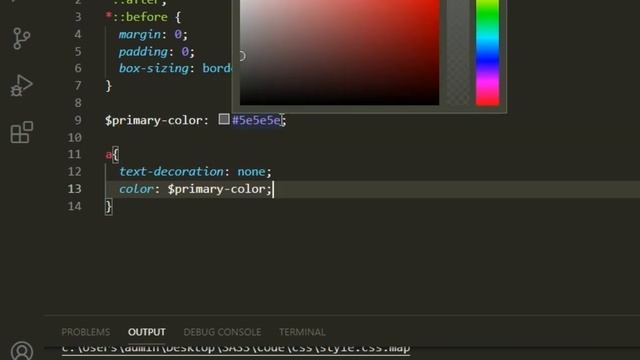The image size is (640, 360).
Task: Open the Accounts menu icon
Action: coord(22,351)
